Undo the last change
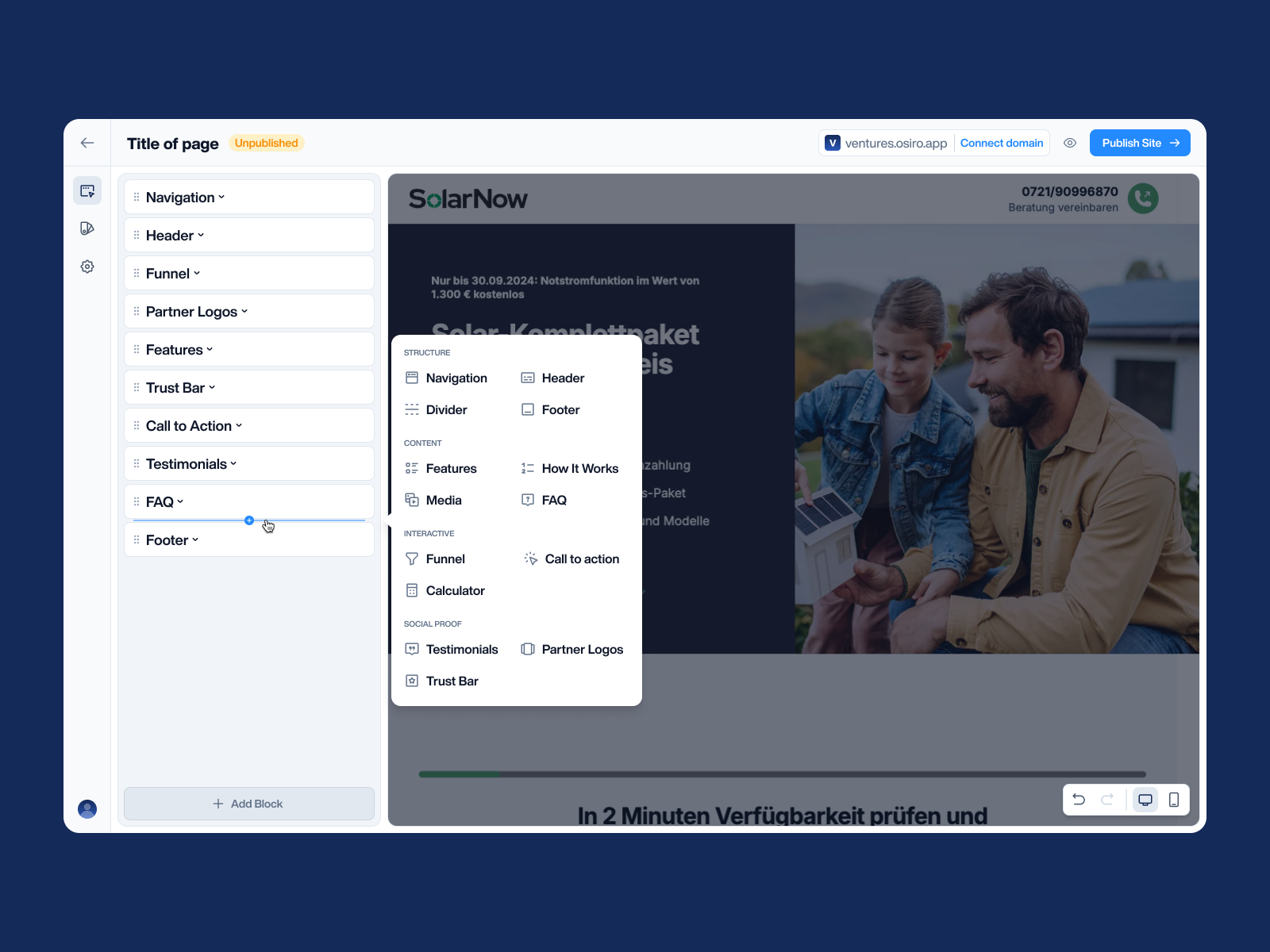 (x=1079, y=800)
